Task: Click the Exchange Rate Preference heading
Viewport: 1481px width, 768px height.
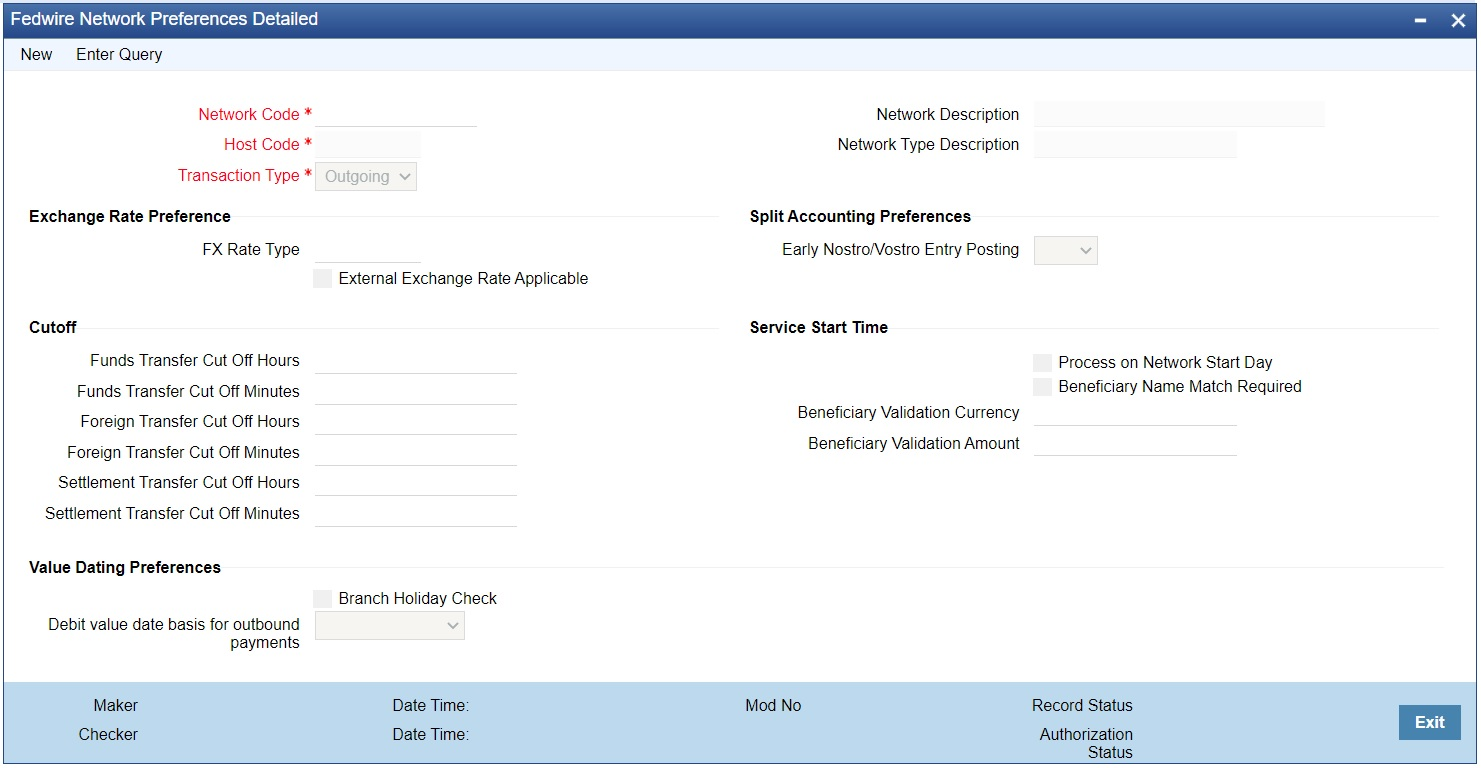Action: click(130, 216)
